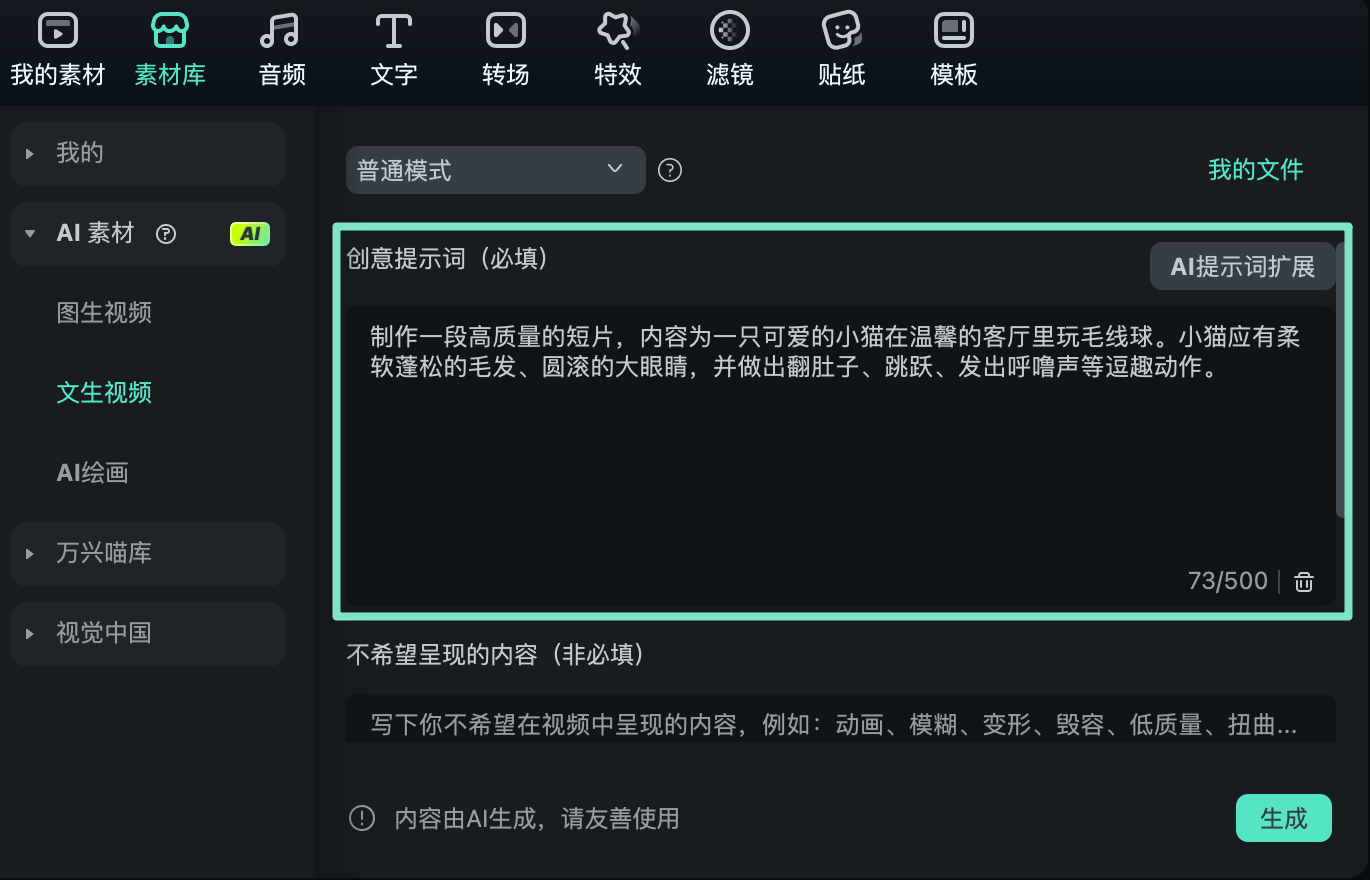Open the 贴纸 (Stickers) panel
Screen dimensions: 1370x880
tap(841, 47)
